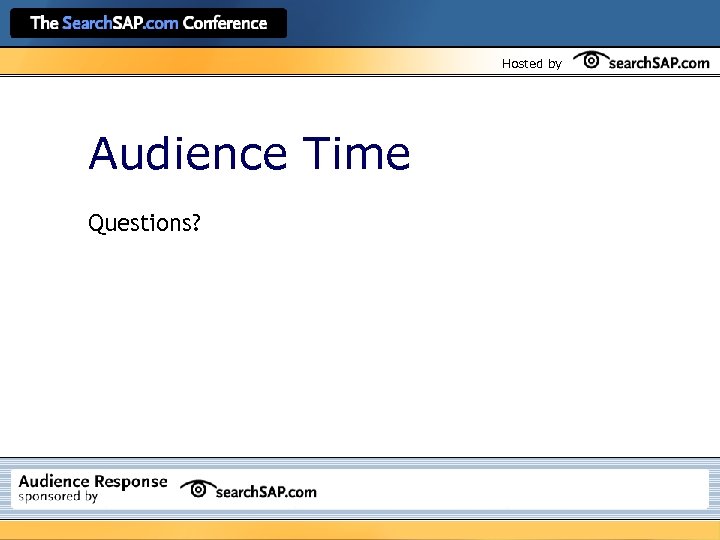The width and height of the screenshot is (720, 540).
Task: Click the "Hosted by" label
Action: [x=532, y=64]
